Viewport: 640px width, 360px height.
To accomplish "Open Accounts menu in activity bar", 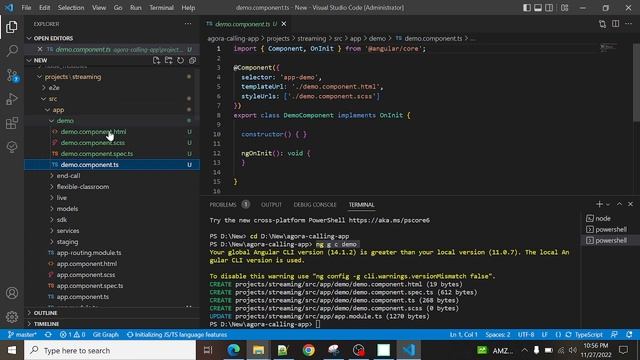I will 12,293.
